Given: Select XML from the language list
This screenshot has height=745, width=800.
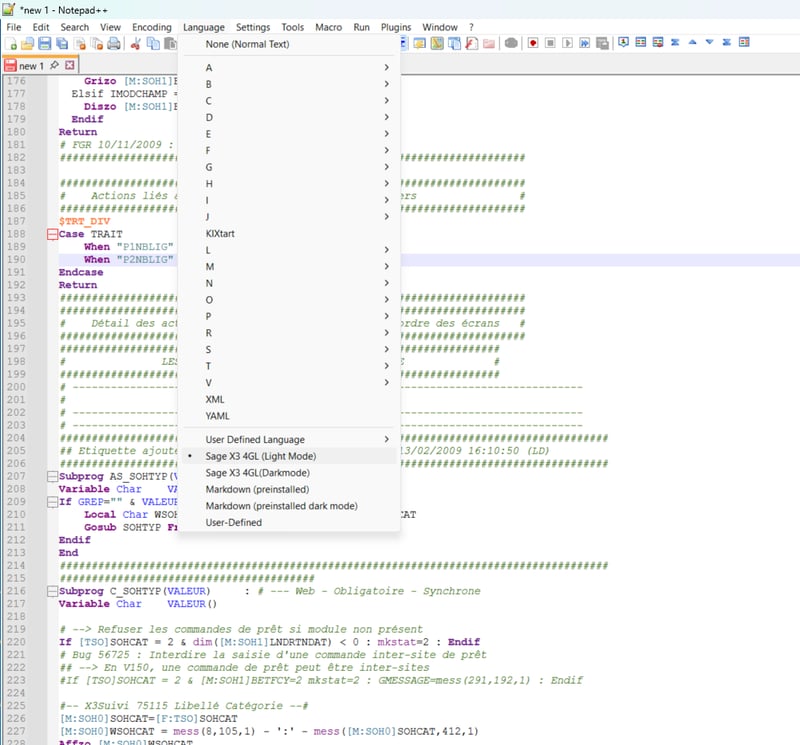Looking at the screenshot, I should (215, 399).
